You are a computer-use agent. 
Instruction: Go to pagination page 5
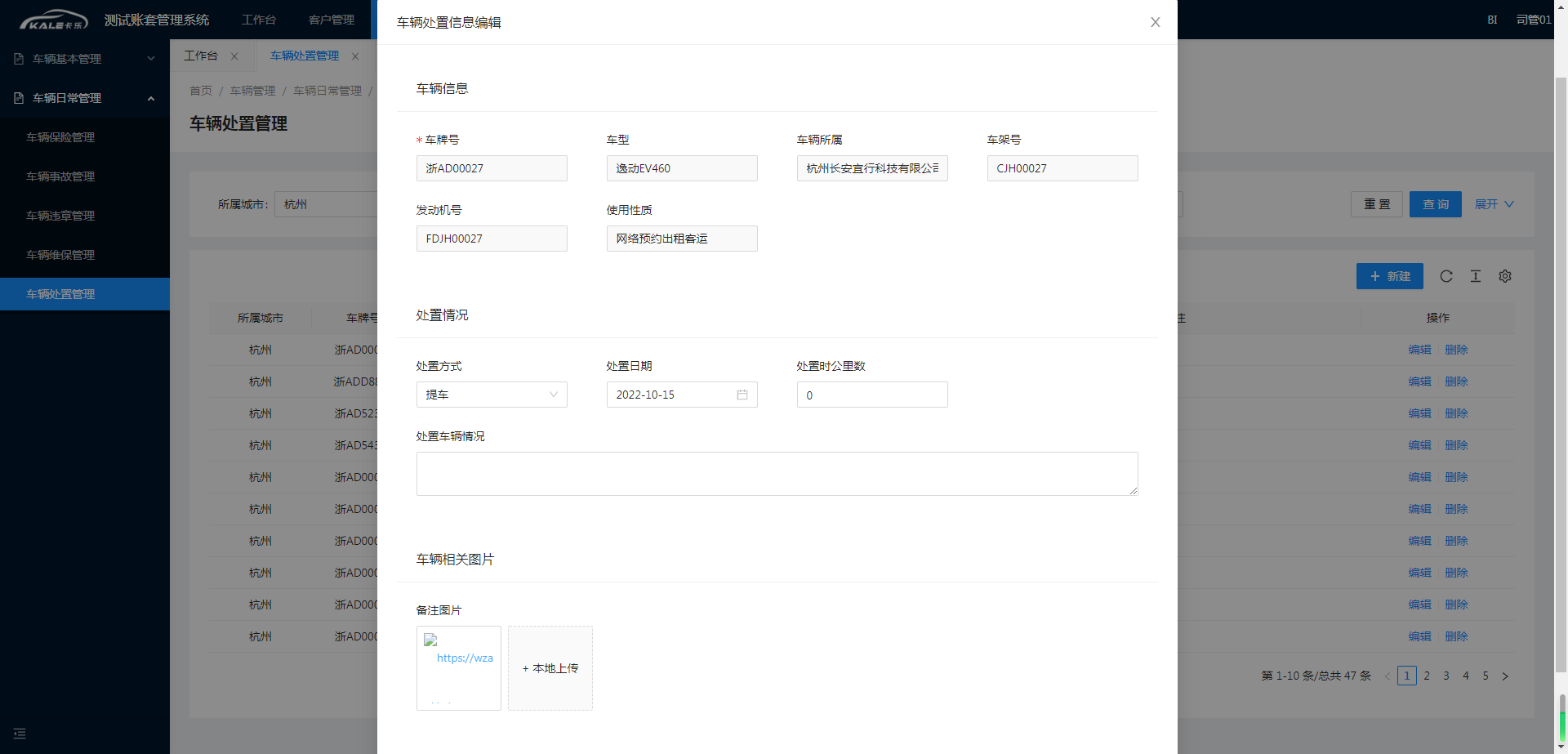1486,676
